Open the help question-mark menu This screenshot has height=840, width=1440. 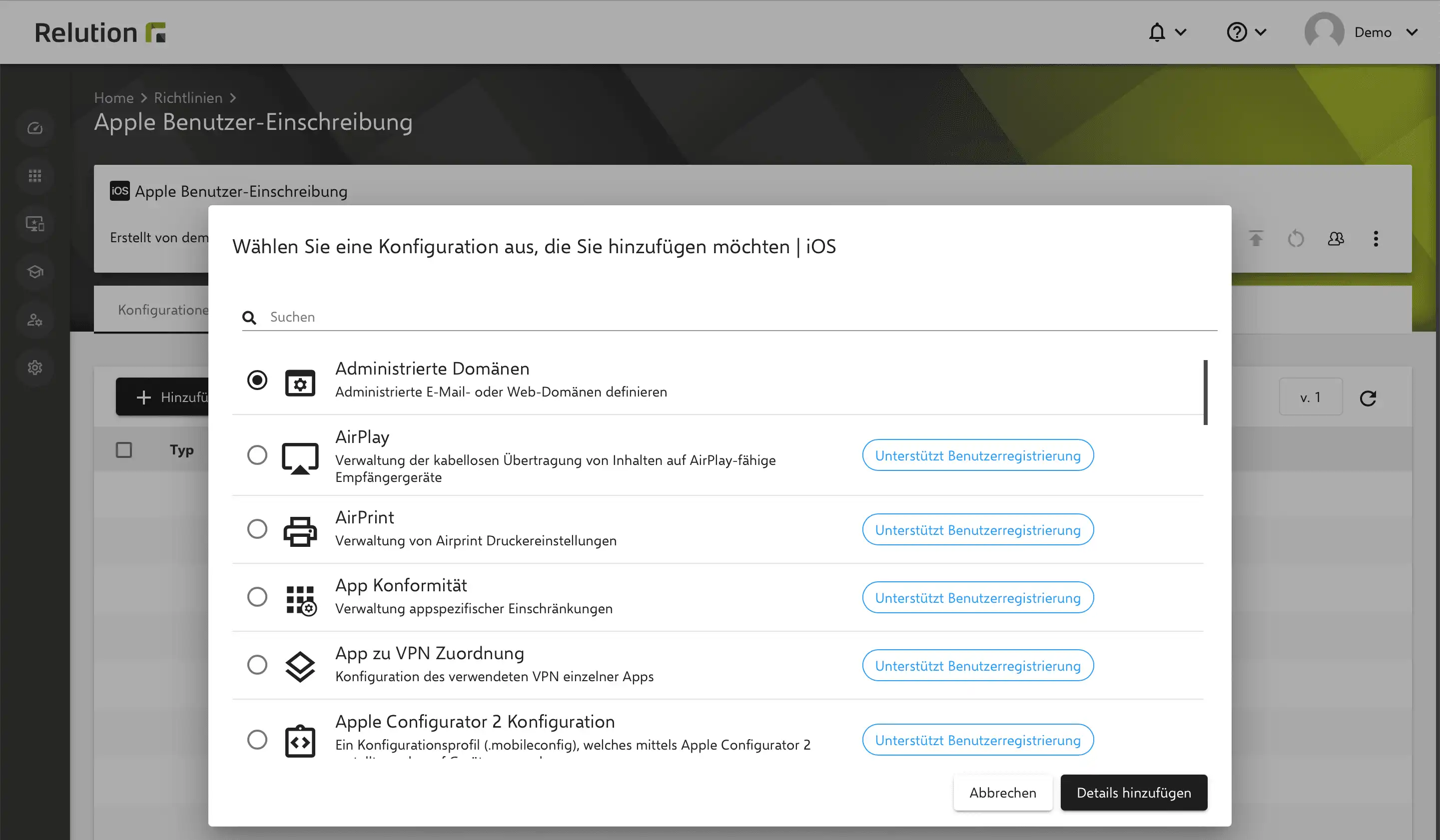point(1237,32)
